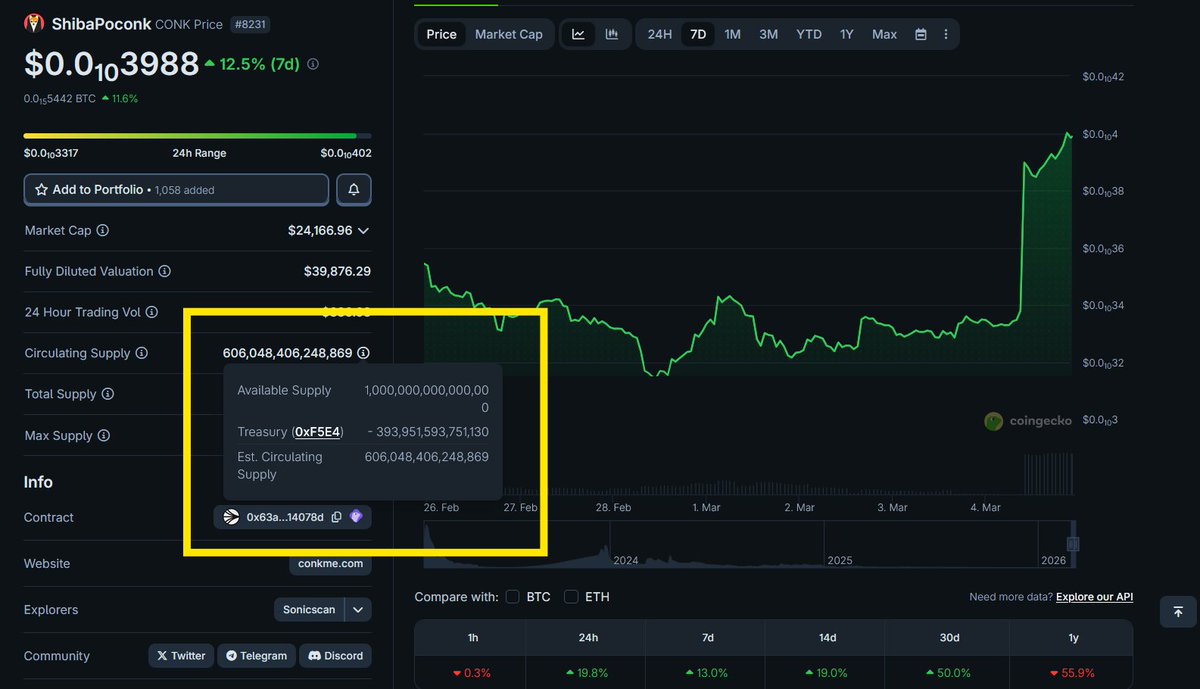
Task: Click the 14d performance cell 19.0%
Action: pyautogui.click(x=827, y=673)
